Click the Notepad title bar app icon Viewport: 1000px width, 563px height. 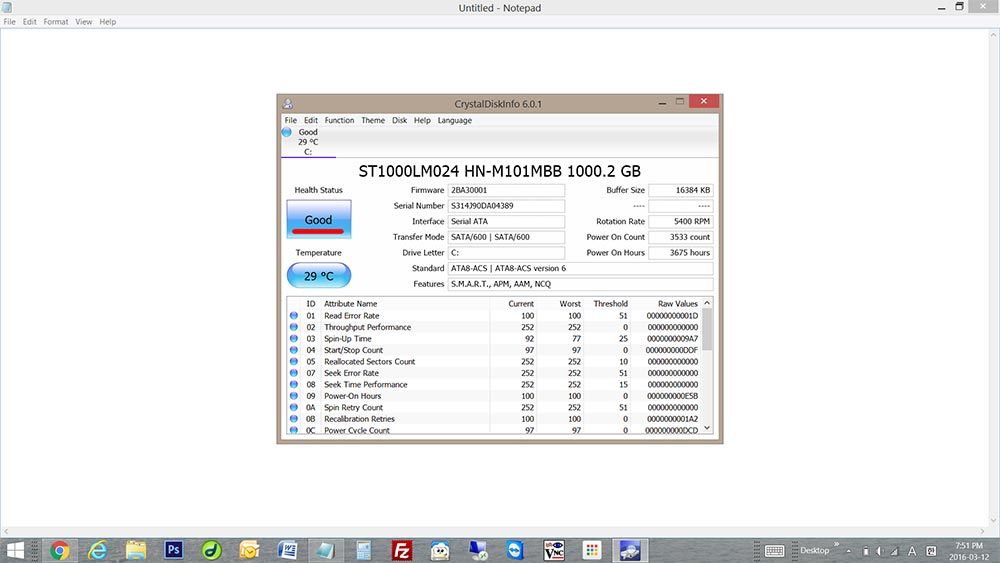point(7,8)
